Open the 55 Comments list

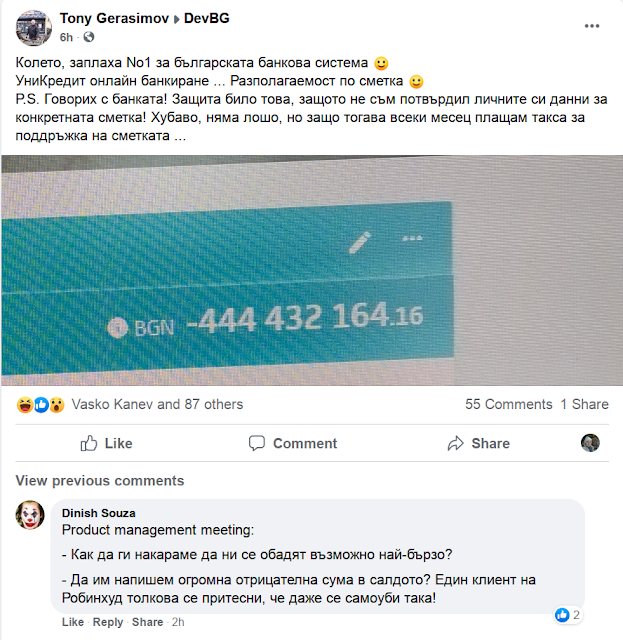click(x=508, y=404)
